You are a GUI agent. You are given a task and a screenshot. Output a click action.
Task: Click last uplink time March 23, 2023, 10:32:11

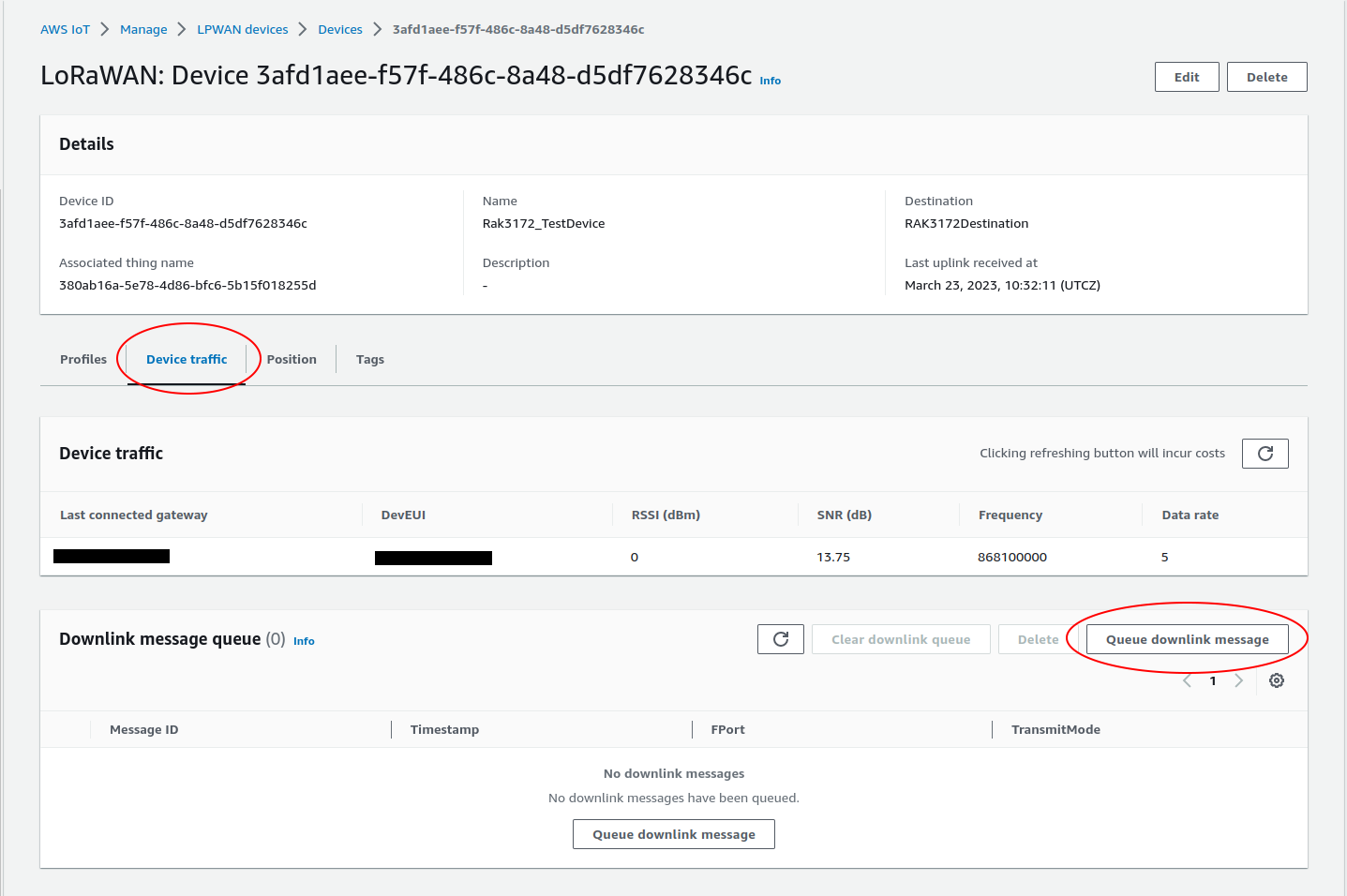pos(1002,285)
